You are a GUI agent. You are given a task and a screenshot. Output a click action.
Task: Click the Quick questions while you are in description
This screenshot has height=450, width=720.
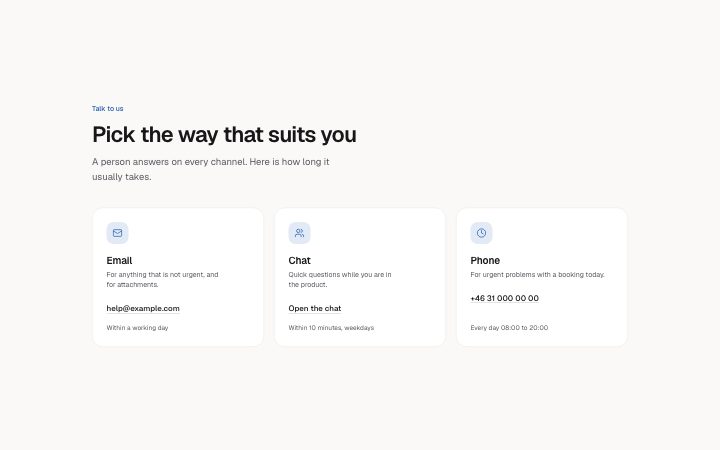[x=340, y=280]
